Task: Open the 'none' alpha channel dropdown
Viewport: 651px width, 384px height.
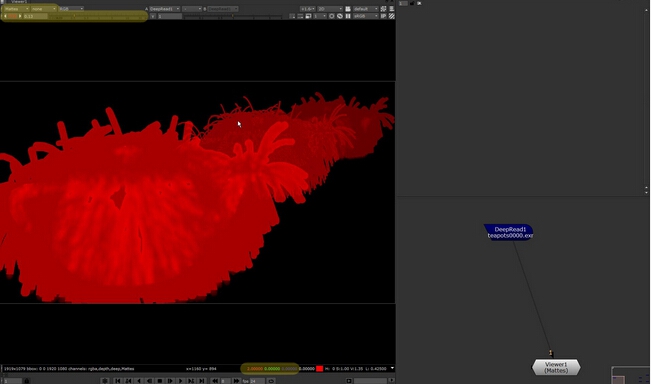Action: (x=44, y=9)
